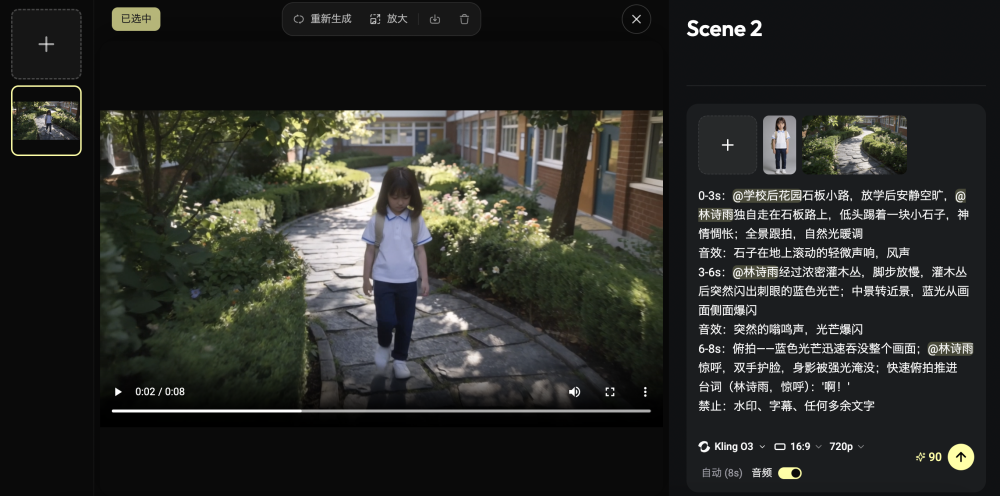Click the text 音效：突然的嗡鸣声，光芒爆闪
Viewport: 1000px width, 496px height.
click(x=781, y=330)
